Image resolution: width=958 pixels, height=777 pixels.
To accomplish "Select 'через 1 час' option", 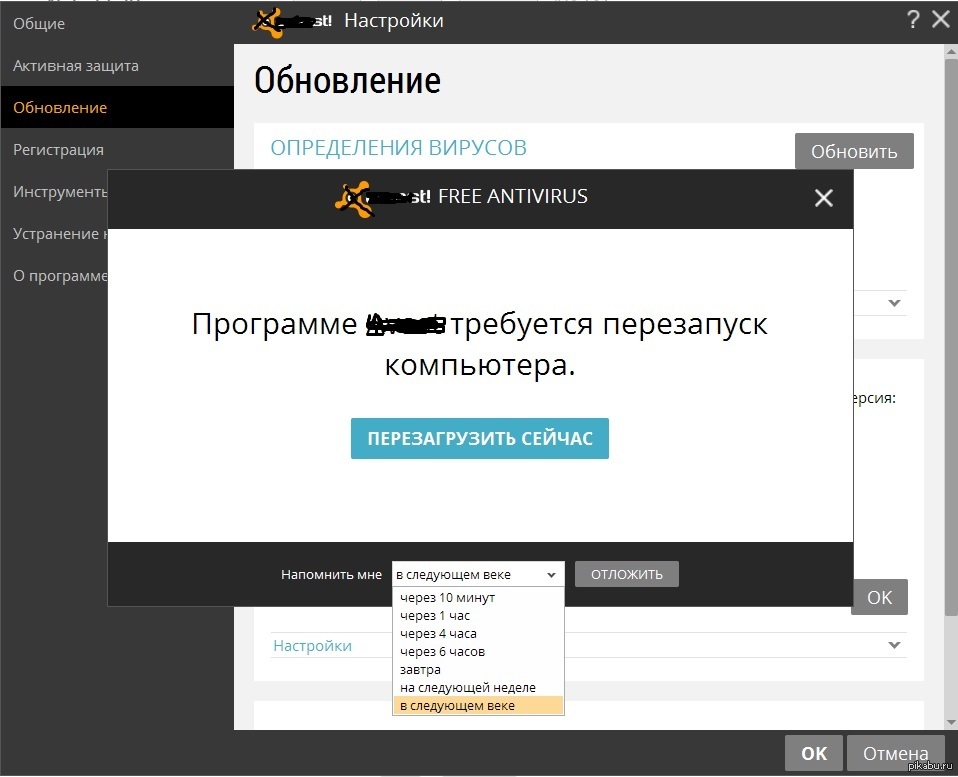I will (435, 616).
